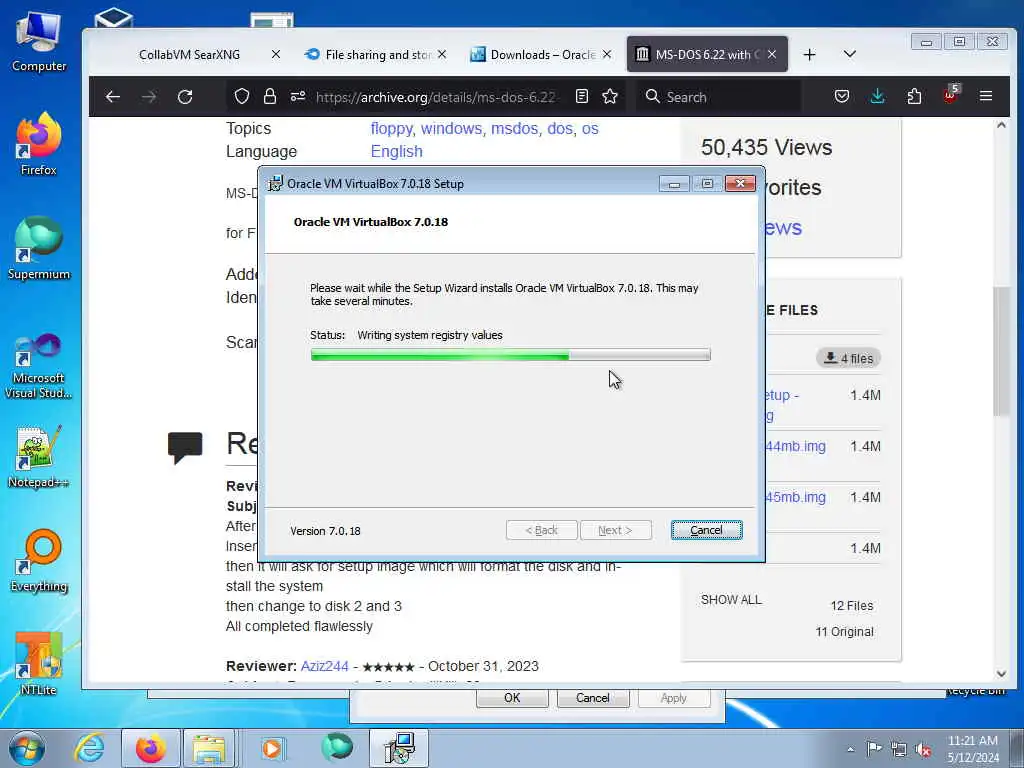Show hidden system tray icons
Image resolution: width=1024 pixels, height=768 pixels.
850,750
